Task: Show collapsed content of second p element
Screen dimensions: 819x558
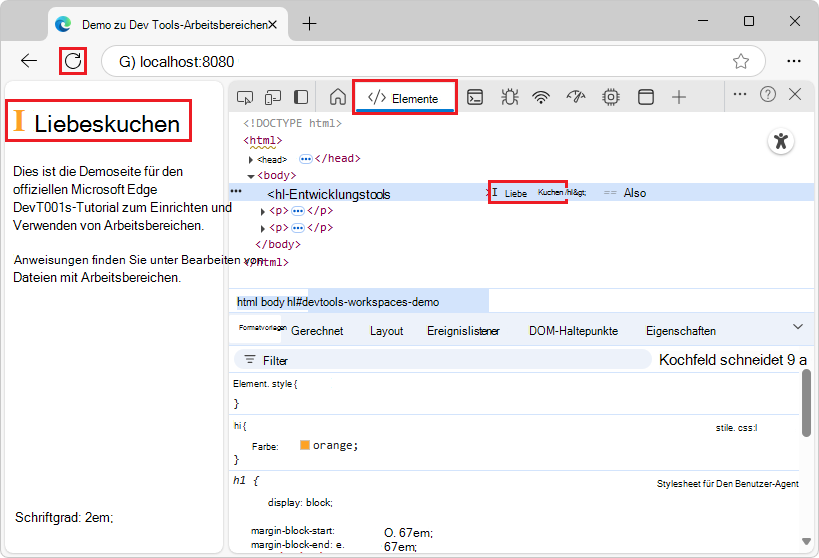Action: click(298, 228)
